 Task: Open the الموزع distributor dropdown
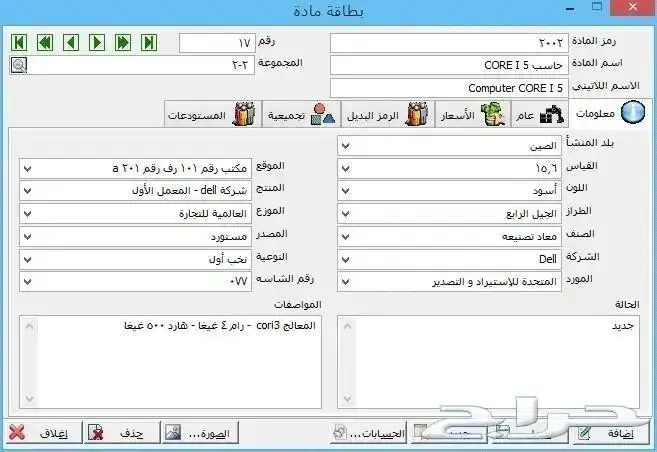point(27,214)
